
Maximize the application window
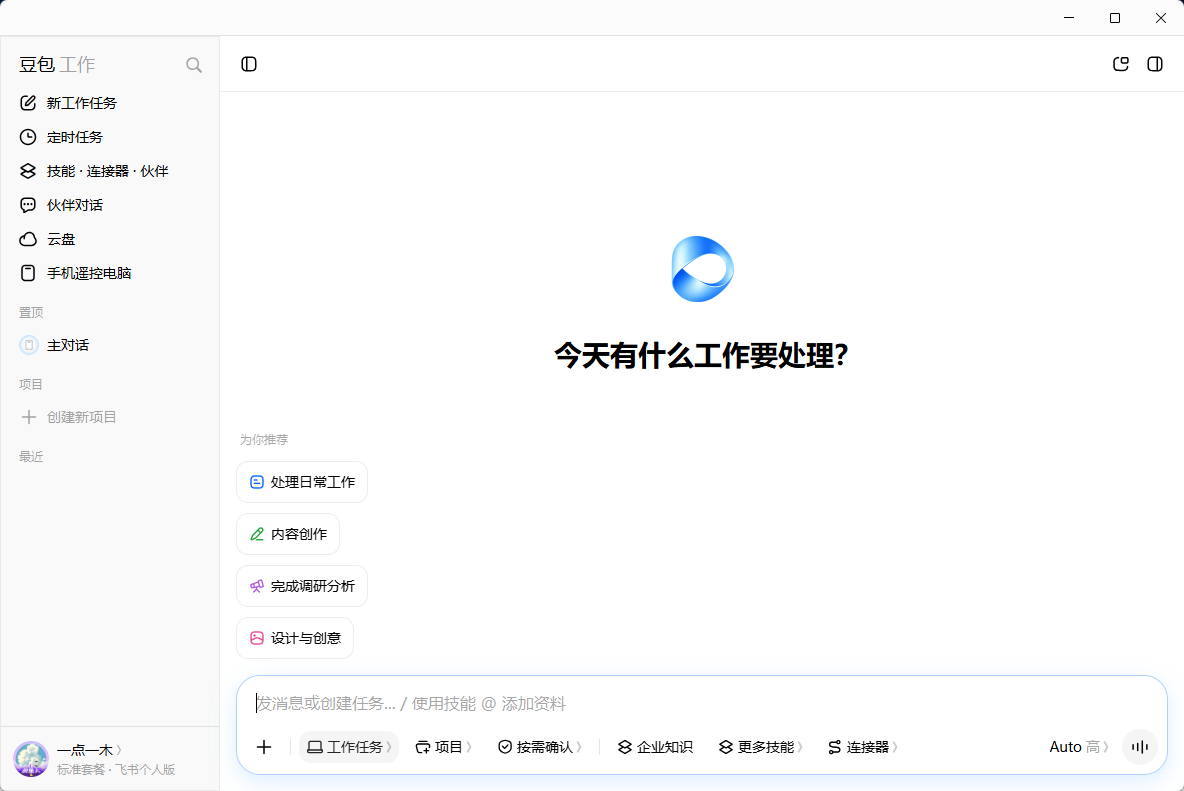[1115, 17]
